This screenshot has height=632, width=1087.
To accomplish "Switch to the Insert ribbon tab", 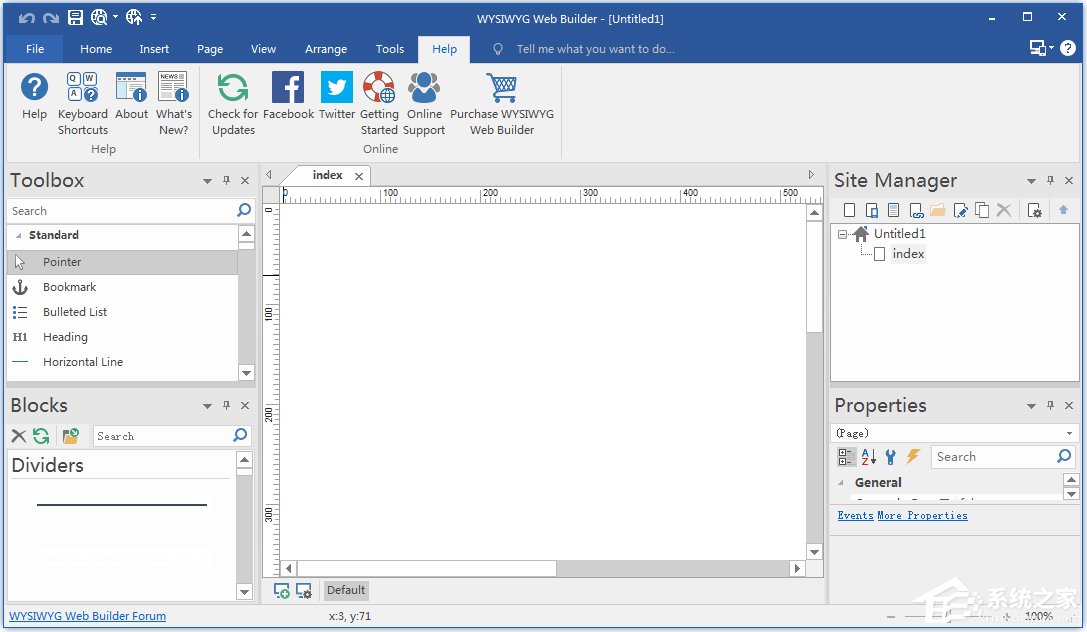I will (154, 49).
